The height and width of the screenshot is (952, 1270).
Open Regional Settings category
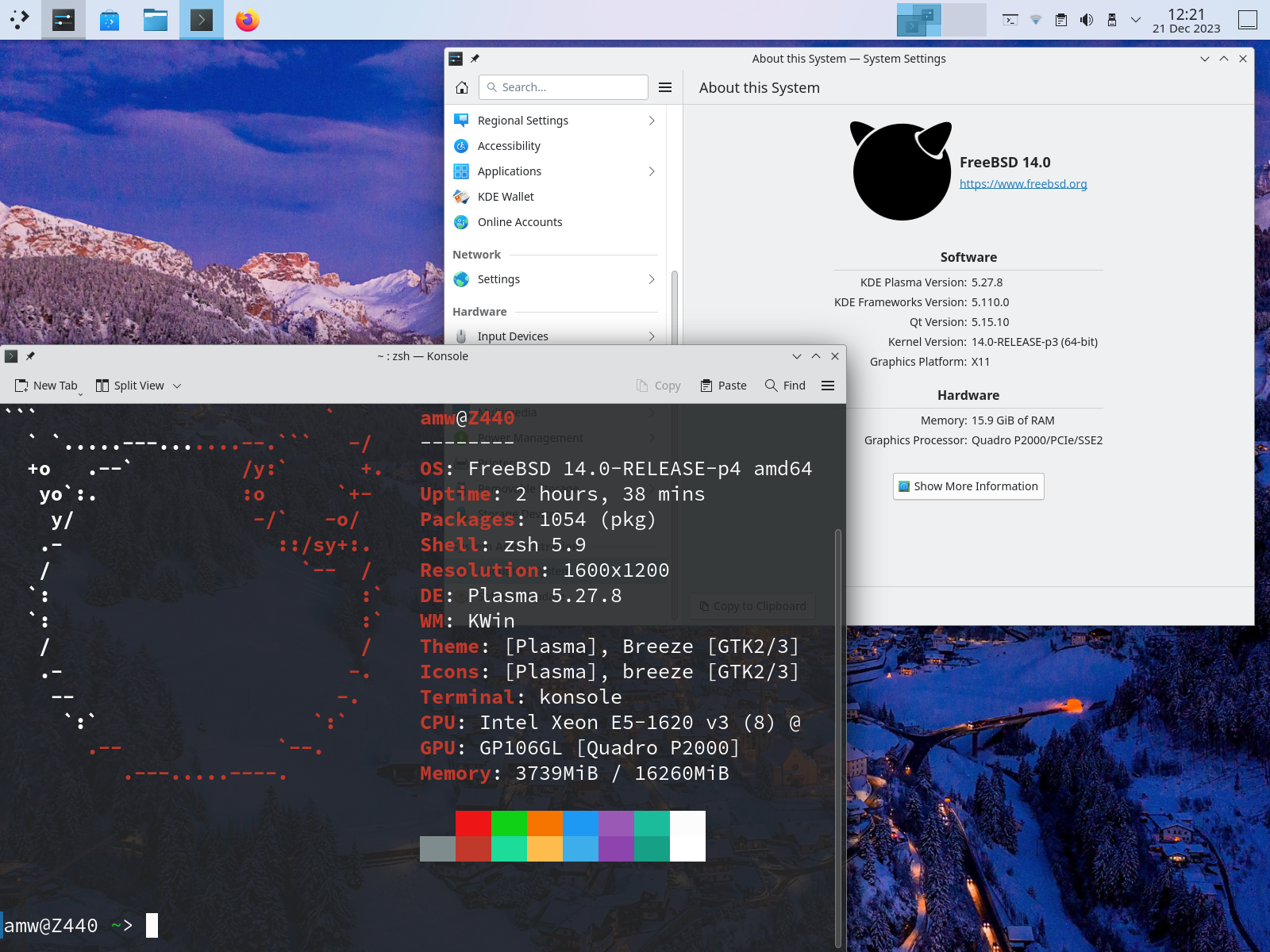(556, 121)
